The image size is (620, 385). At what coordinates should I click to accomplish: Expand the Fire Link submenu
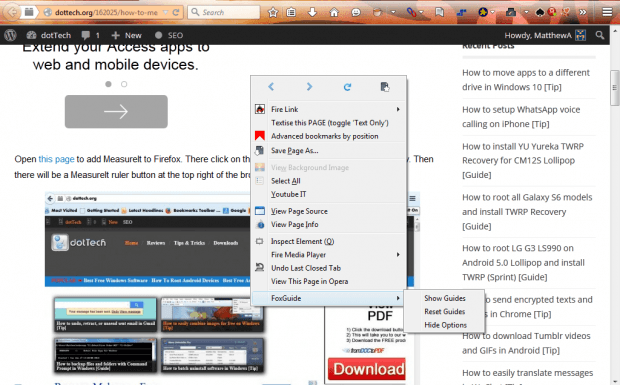click(x=329, y=109)
